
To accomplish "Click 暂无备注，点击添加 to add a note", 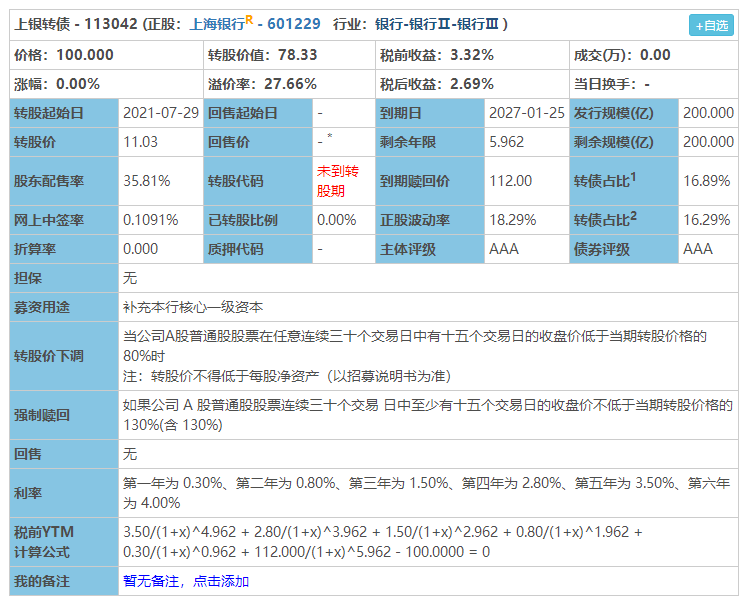I will (186, 581).
